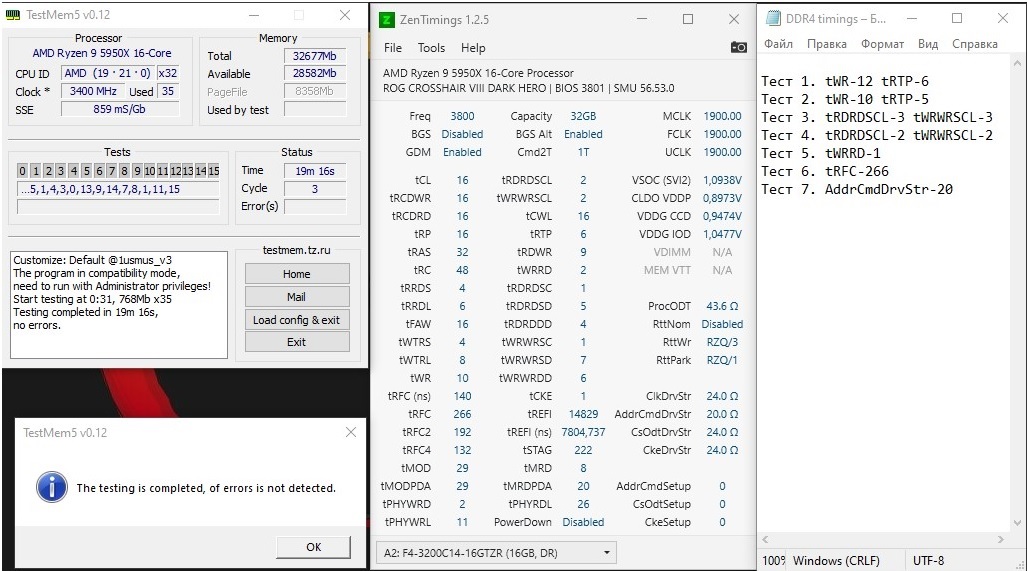Open the Справка menu in Notepad
1027x571 pixels.
[x=975, y=44]
